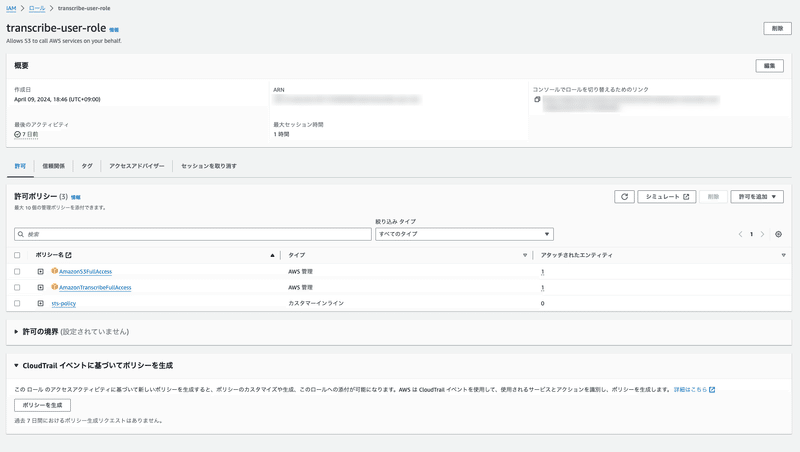Check the sts-policy row checkbox
Screen dimensions: 800x452
pos(17,303)
